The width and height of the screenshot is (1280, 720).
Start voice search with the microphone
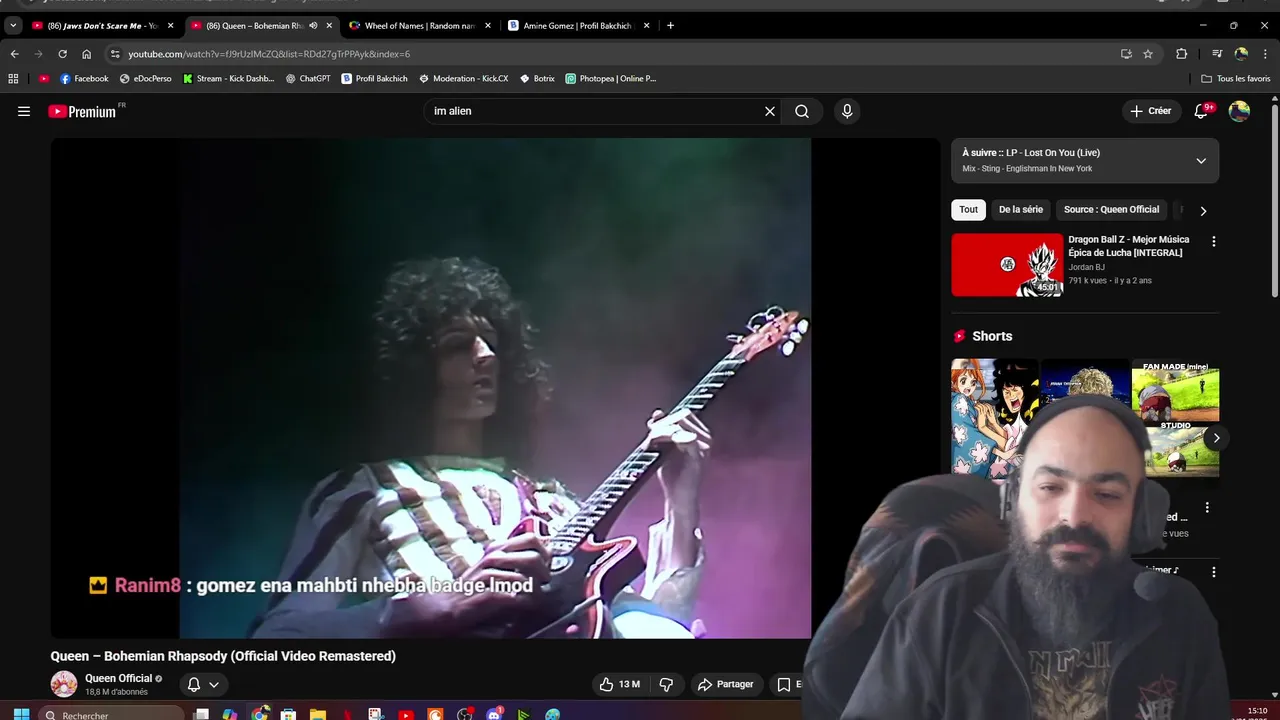point(847,111)
